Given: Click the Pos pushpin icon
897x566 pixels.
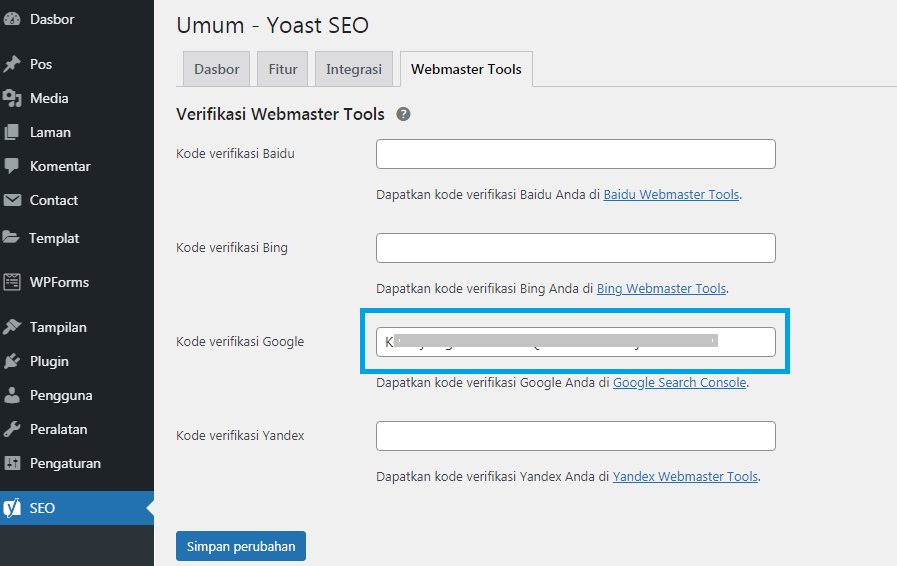Looking at the screenshot, I should pos(11,64).
